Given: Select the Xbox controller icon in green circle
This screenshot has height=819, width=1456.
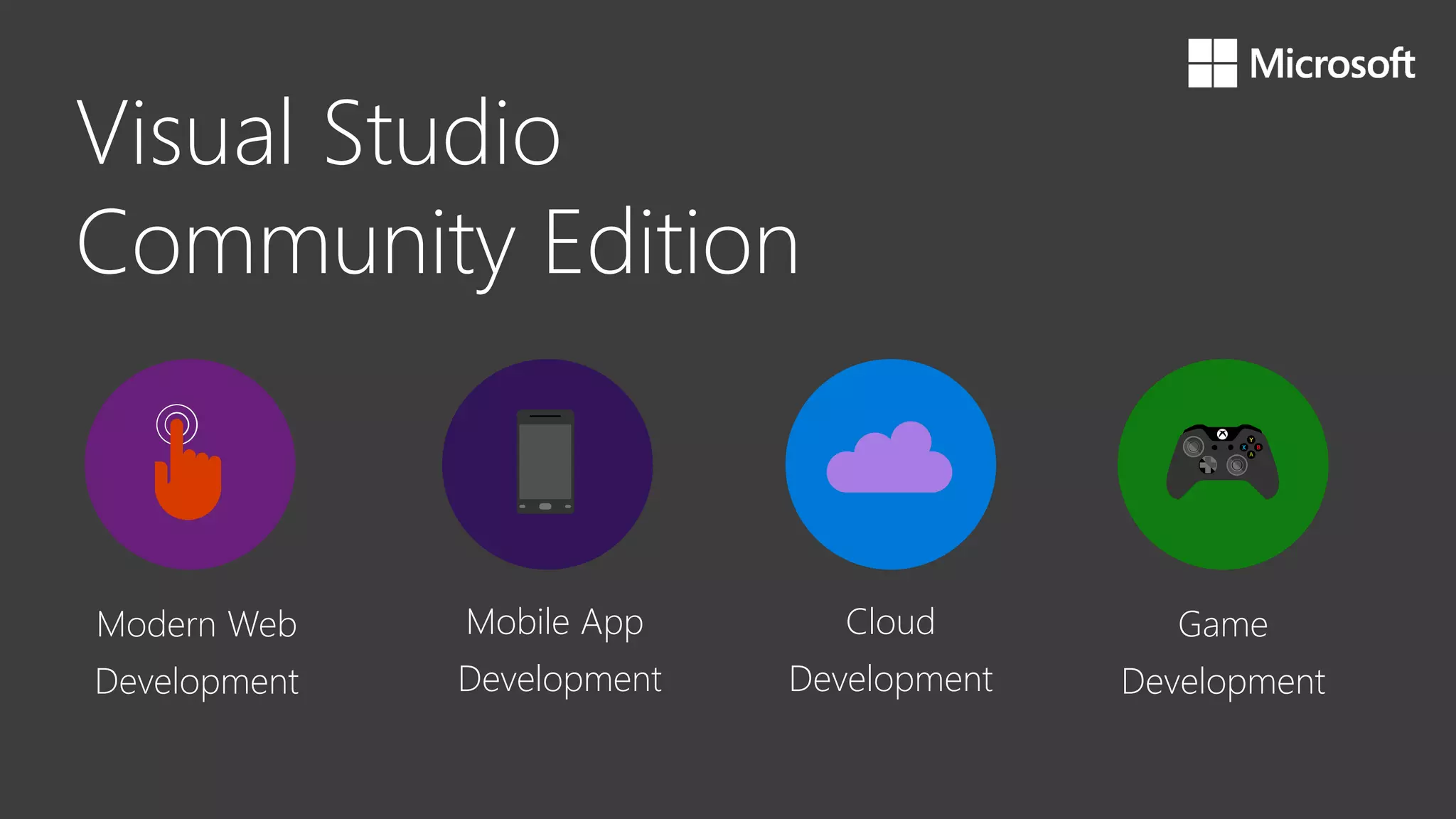Looking at the screenshot, I should [1223, 462].
